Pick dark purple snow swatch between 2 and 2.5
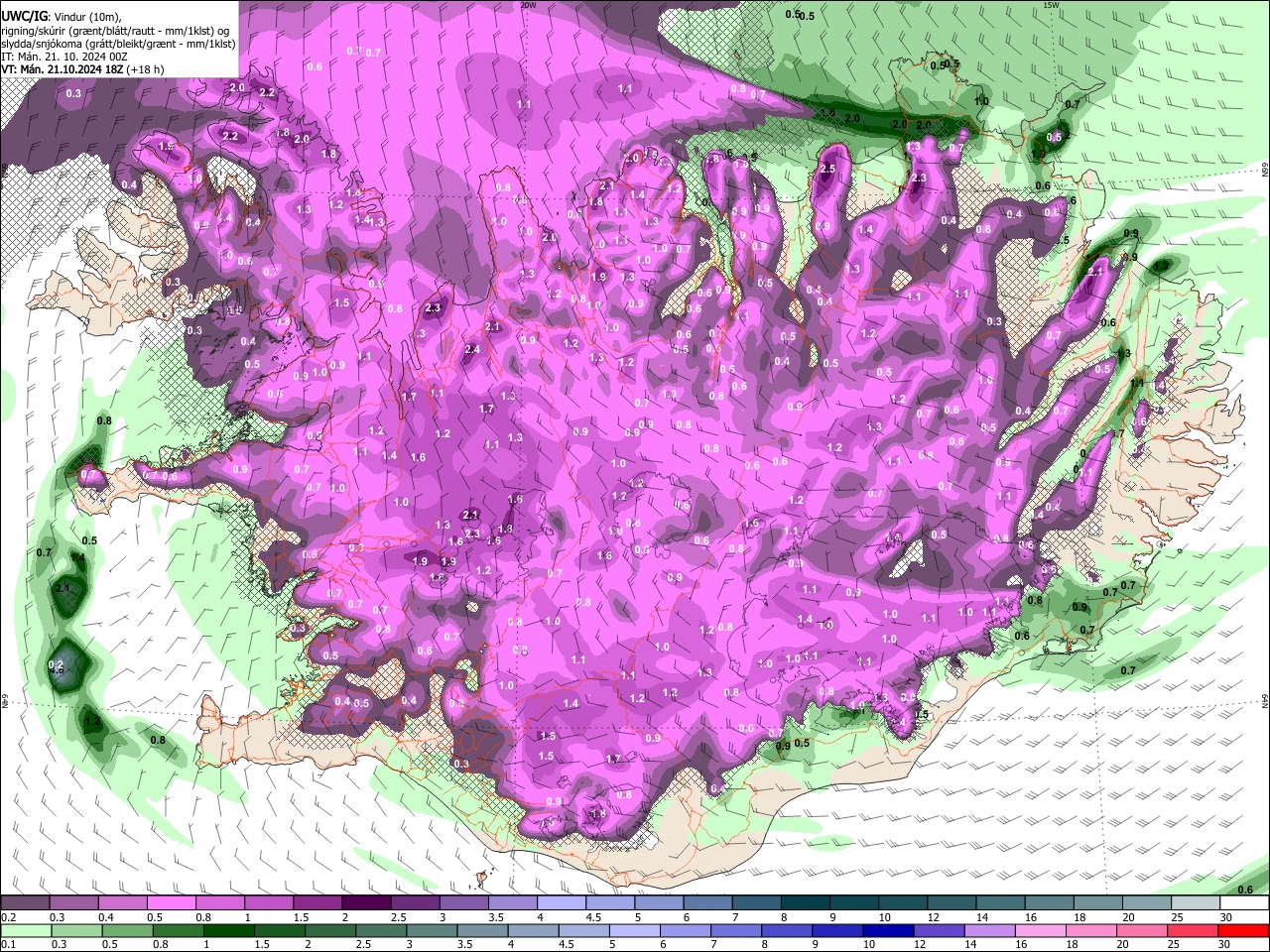 [x=366, y=903]
